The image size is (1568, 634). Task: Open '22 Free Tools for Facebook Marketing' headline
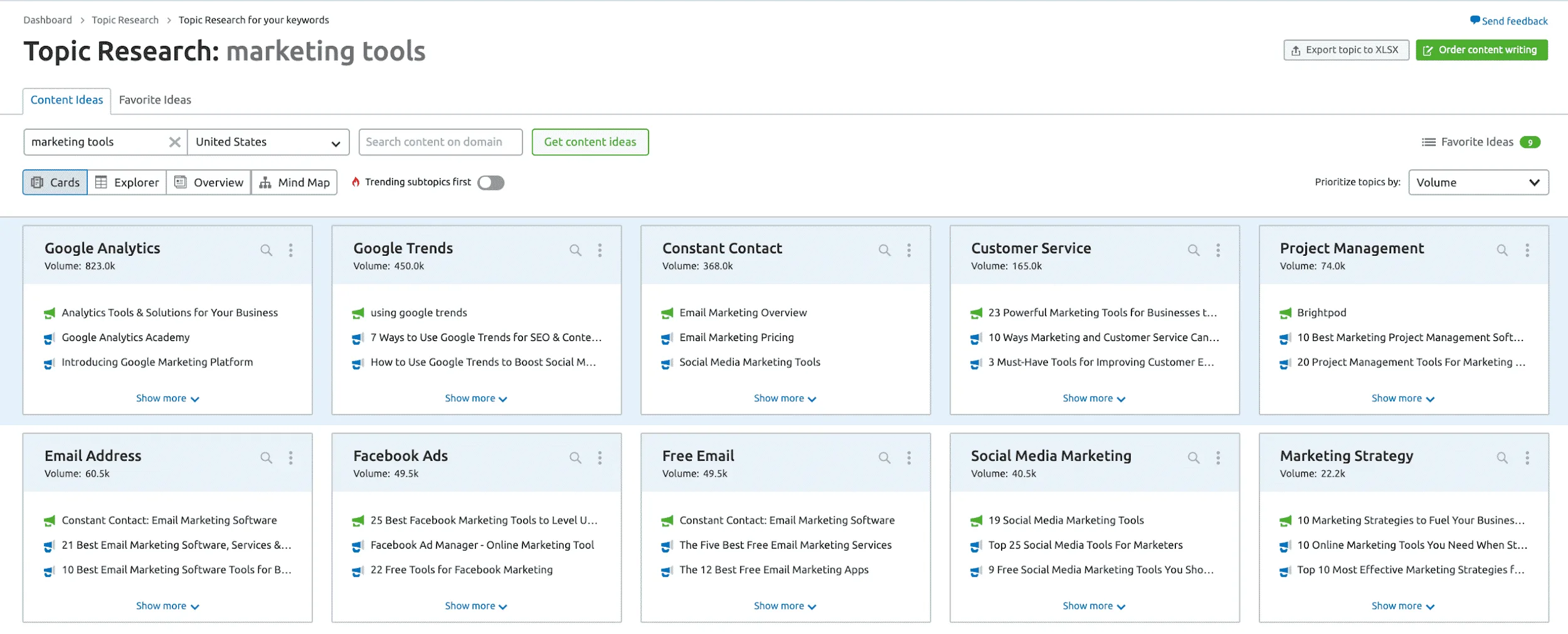coord(462,570)
